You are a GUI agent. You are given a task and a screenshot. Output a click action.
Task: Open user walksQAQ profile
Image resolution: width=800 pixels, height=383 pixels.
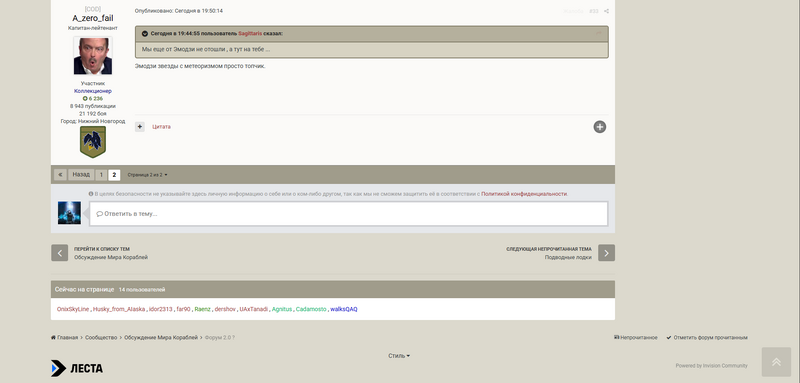click(344, 309)
